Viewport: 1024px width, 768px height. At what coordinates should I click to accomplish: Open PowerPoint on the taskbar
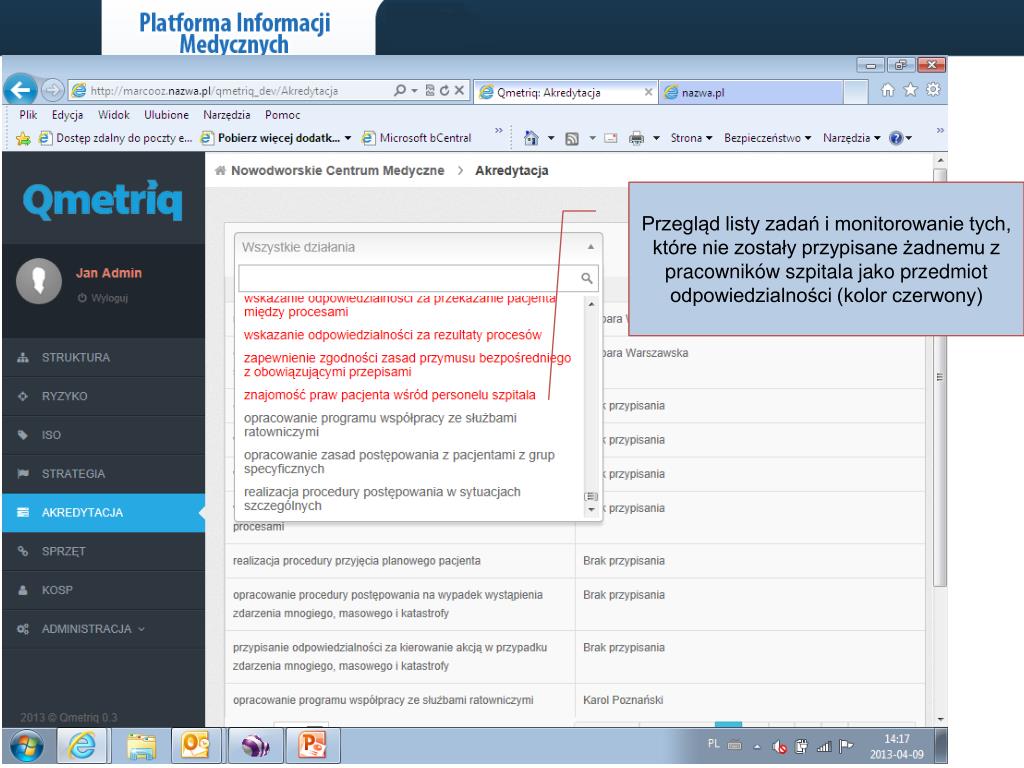point(312,746)
